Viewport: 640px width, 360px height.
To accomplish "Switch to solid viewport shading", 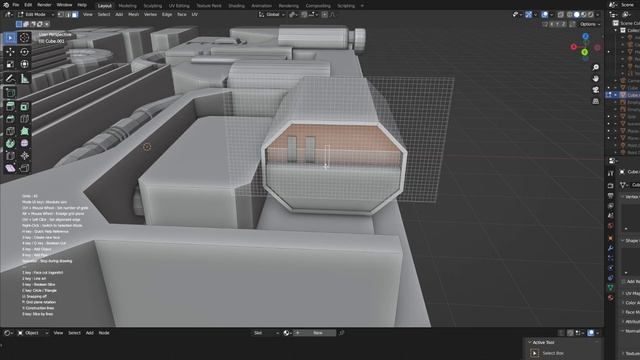I will click(x=577, y=14).
